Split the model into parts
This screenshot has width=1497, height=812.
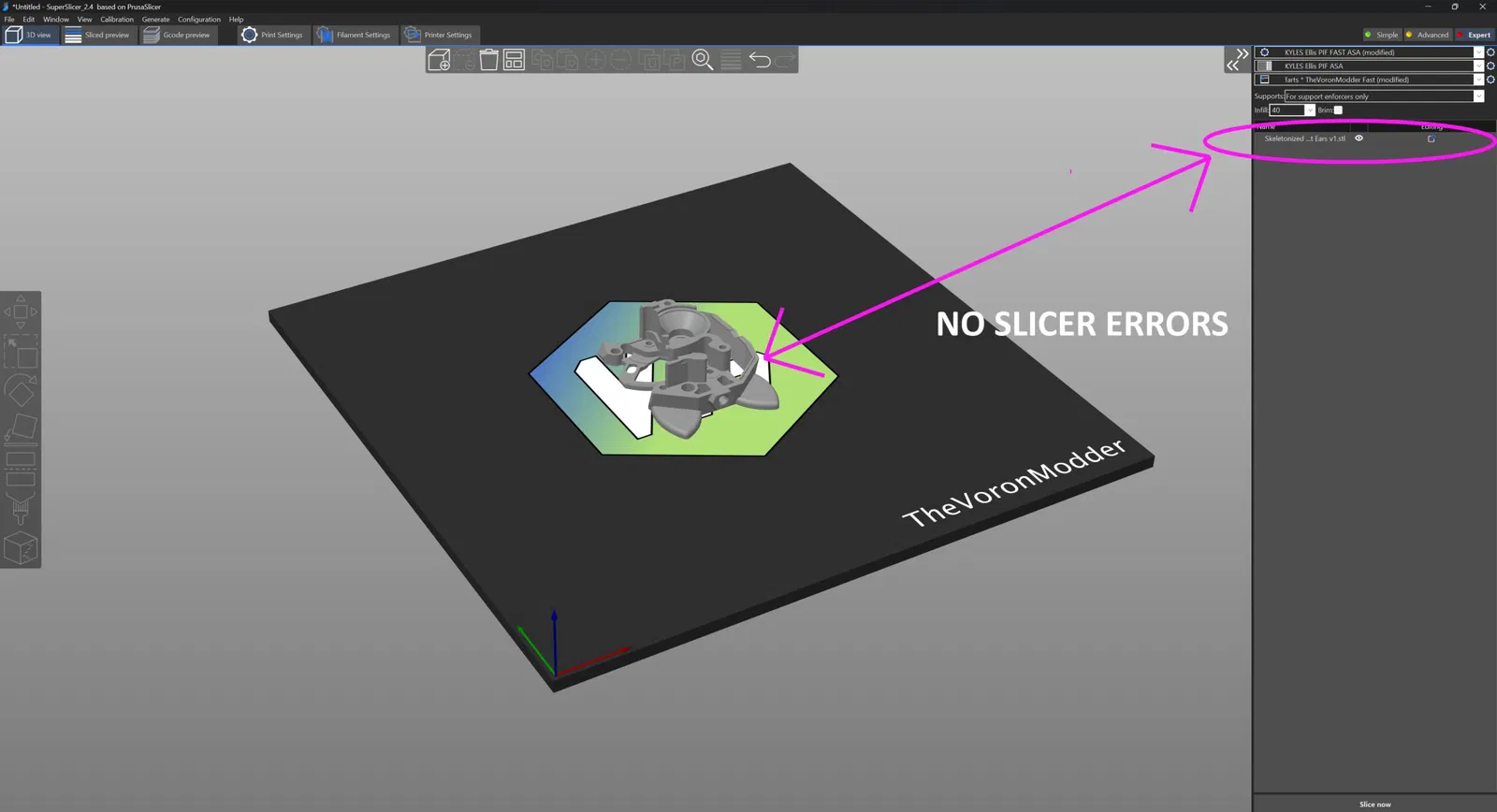[674, 60]
